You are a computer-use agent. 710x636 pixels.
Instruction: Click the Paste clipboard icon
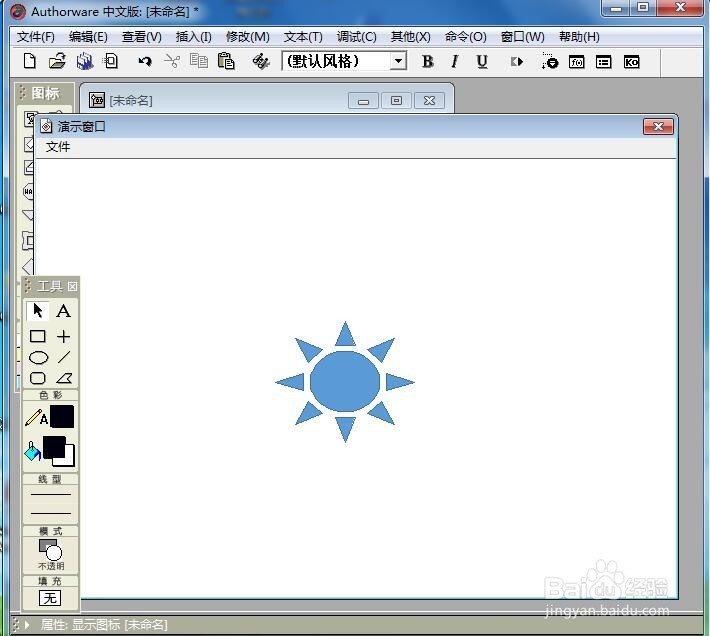pyautogui.click(x=226, y=61)
